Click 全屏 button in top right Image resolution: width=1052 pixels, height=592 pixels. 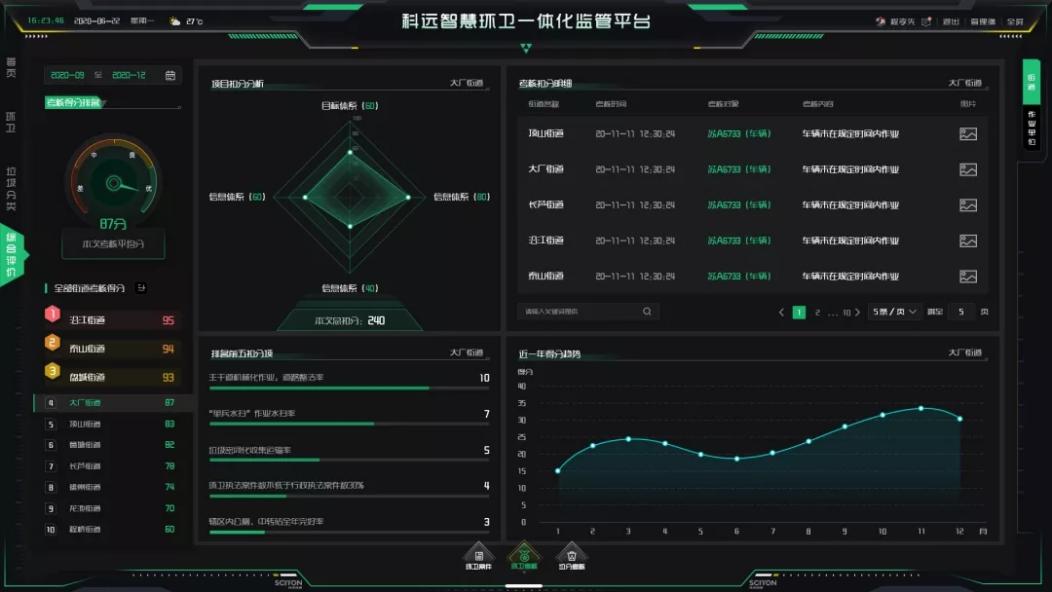(x=1014, y=21)
